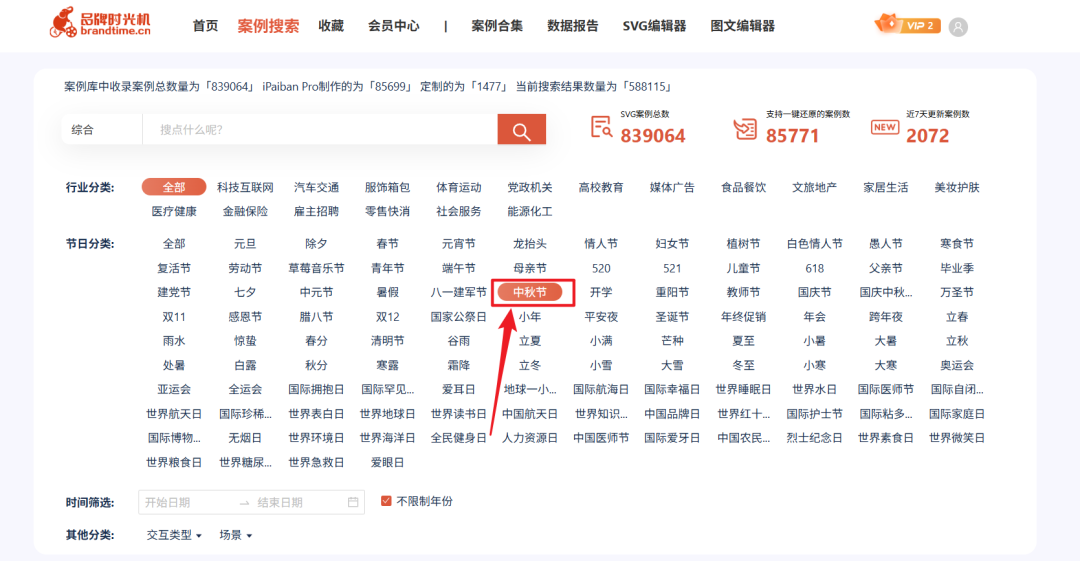The image size is (1080, 561).
Task: Filter by 医疗健康 industry
Action: (x=174, y=212)
